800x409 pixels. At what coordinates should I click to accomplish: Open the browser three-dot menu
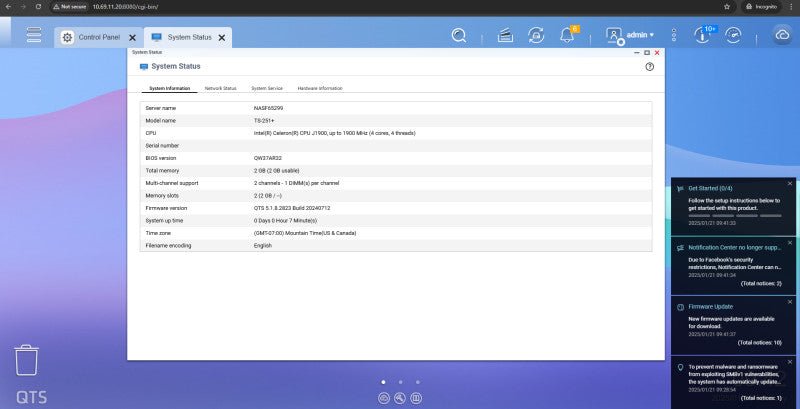[792, 7]
